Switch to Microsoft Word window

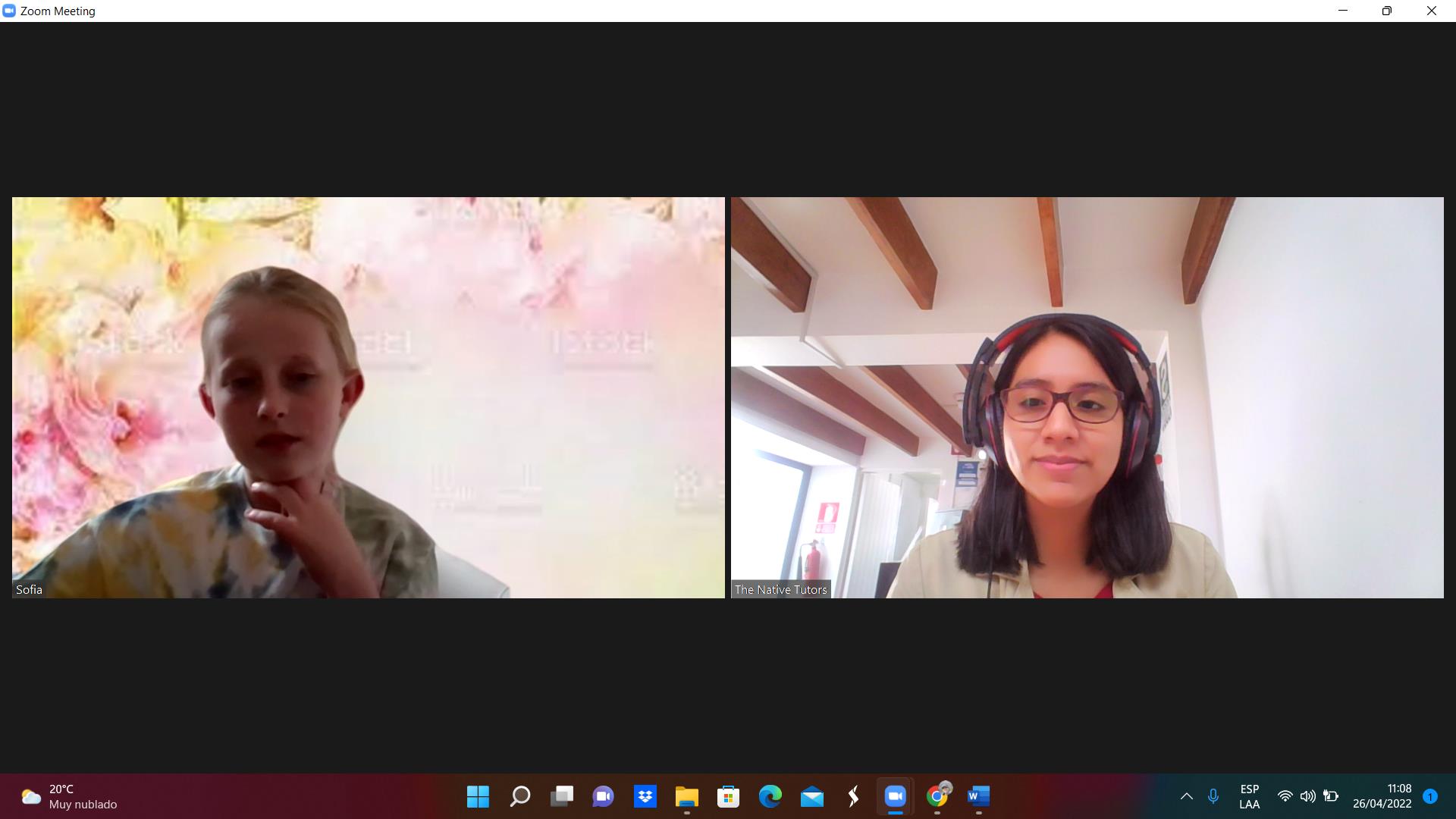point(978,796)
